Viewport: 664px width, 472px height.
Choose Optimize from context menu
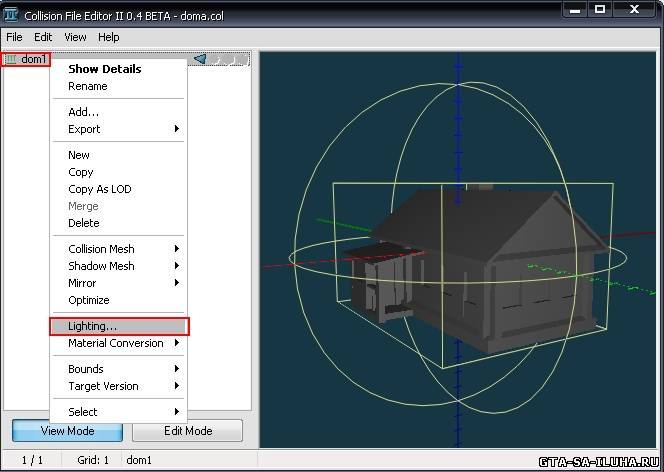(x=119, y=300)
